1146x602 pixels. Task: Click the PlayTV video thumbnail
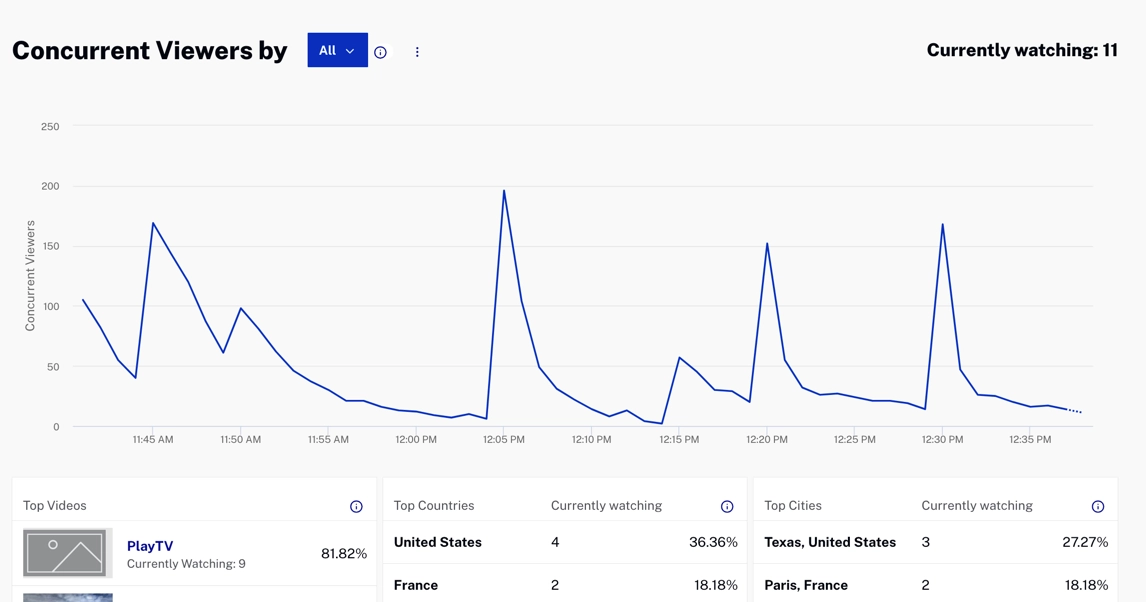click(x=67, y=553)
